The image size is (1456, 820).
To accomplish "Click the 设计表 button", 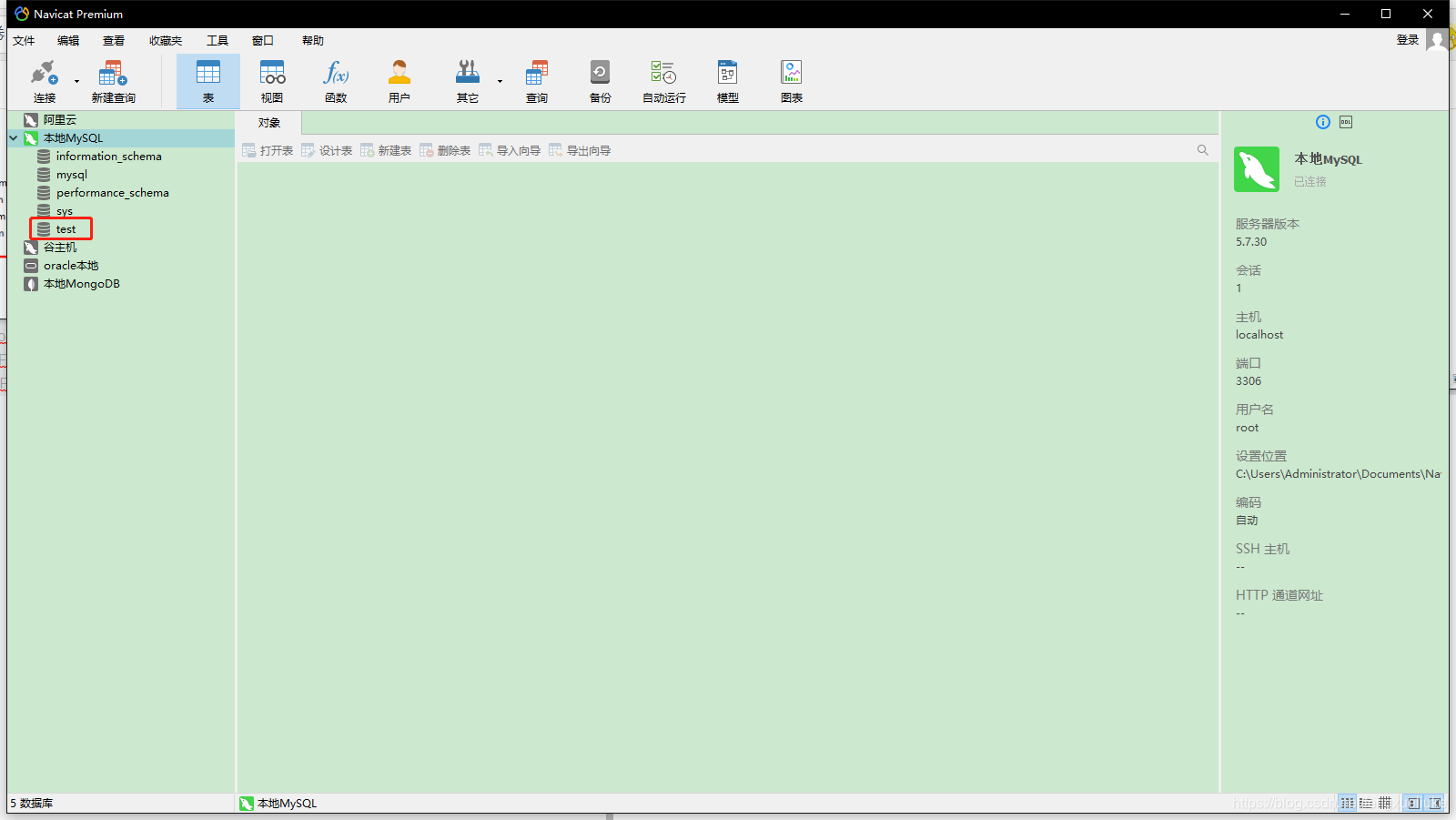I will [327, 150].
